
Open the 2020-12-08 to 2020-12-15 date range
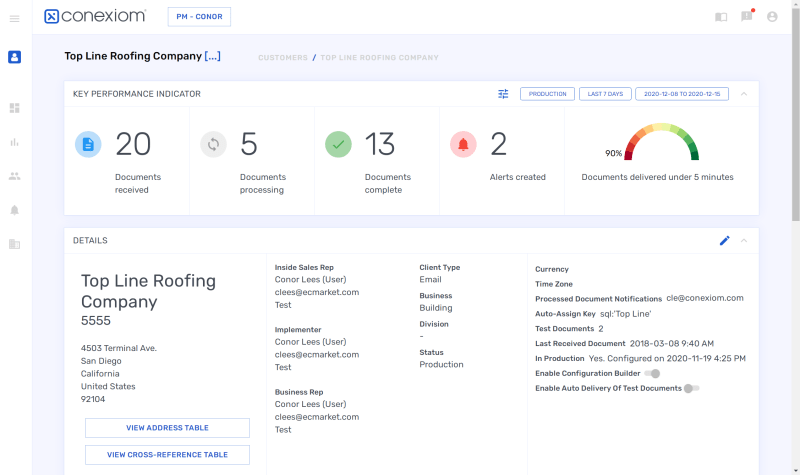[x=682, y=94]
